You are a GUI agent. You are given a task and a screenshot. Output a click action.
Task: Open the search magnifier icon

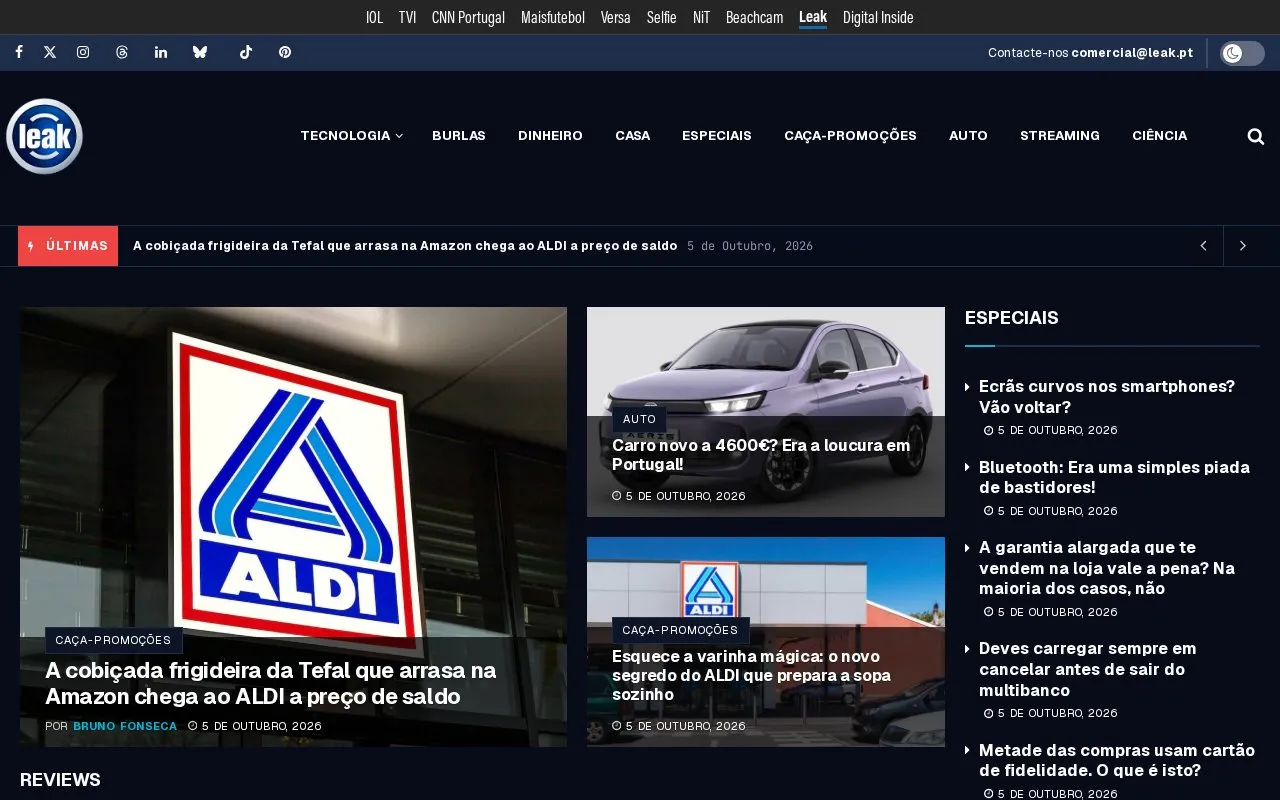[1256, 136]
